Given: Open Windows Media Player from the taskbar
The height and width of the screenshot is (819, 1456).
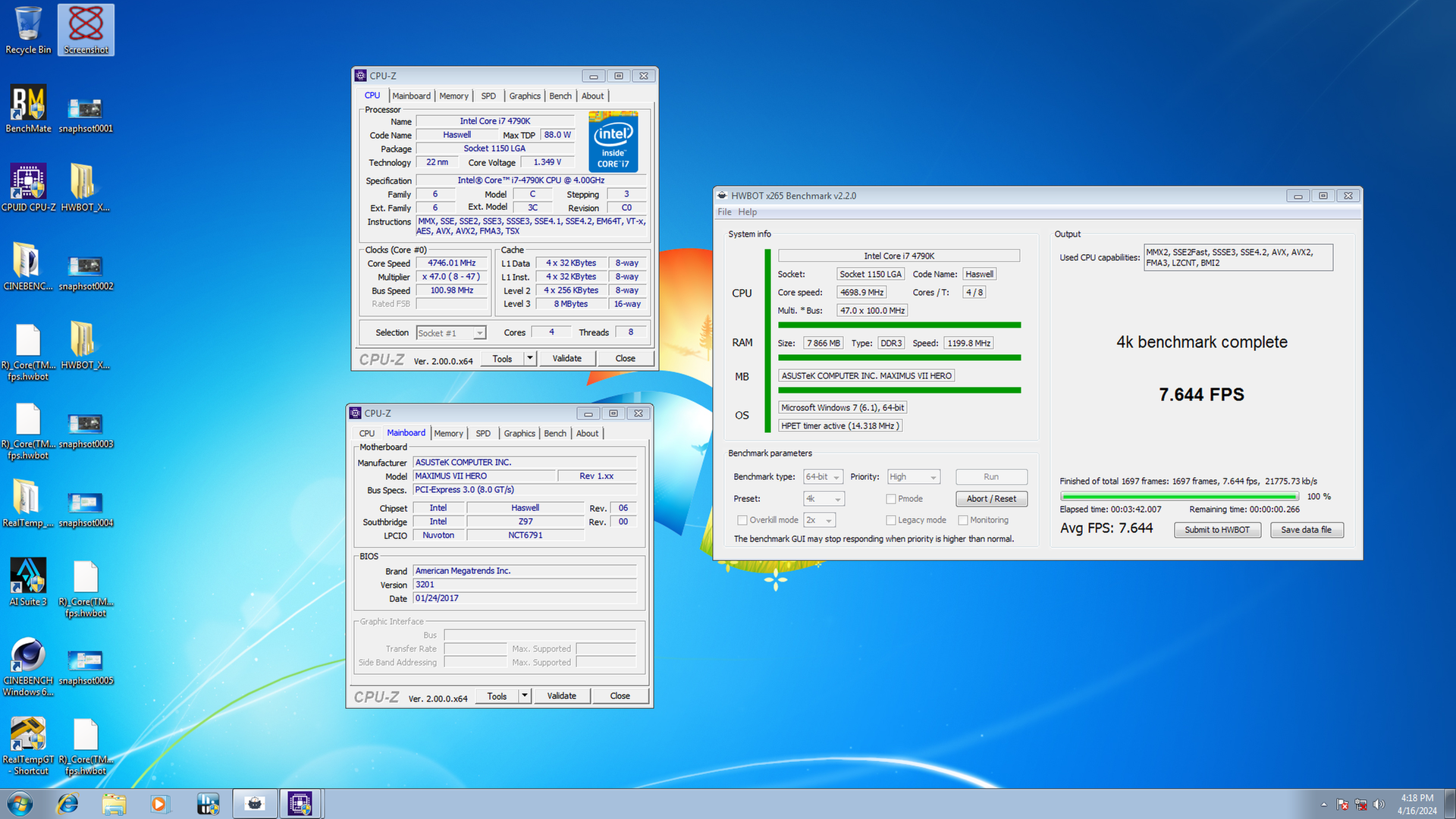Looking at the screenshot, I should pyautogui.click(x=159, y=804).
